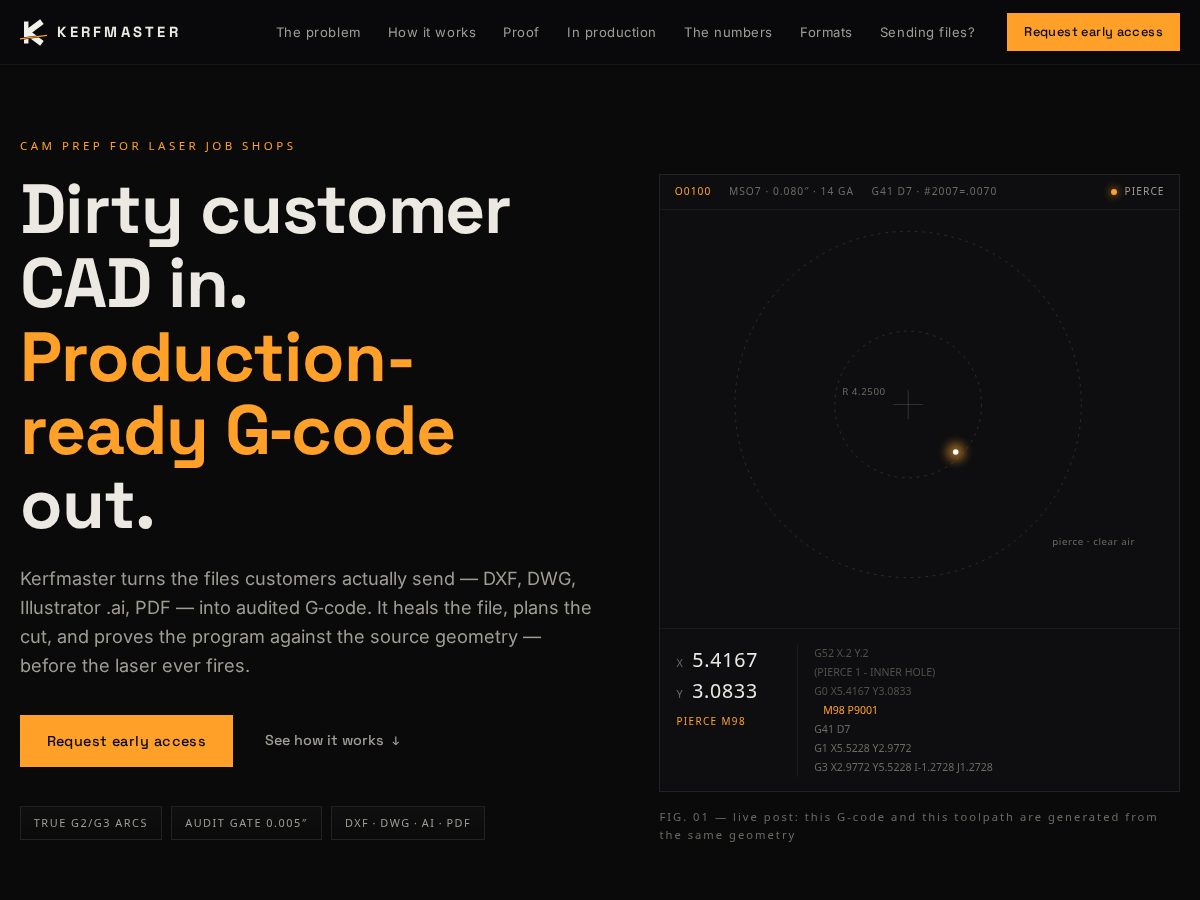This screenshot has height=900, width=1200.
Task: Click G-code line starting 'G3 X2.9772'
Action: point(903,767)
